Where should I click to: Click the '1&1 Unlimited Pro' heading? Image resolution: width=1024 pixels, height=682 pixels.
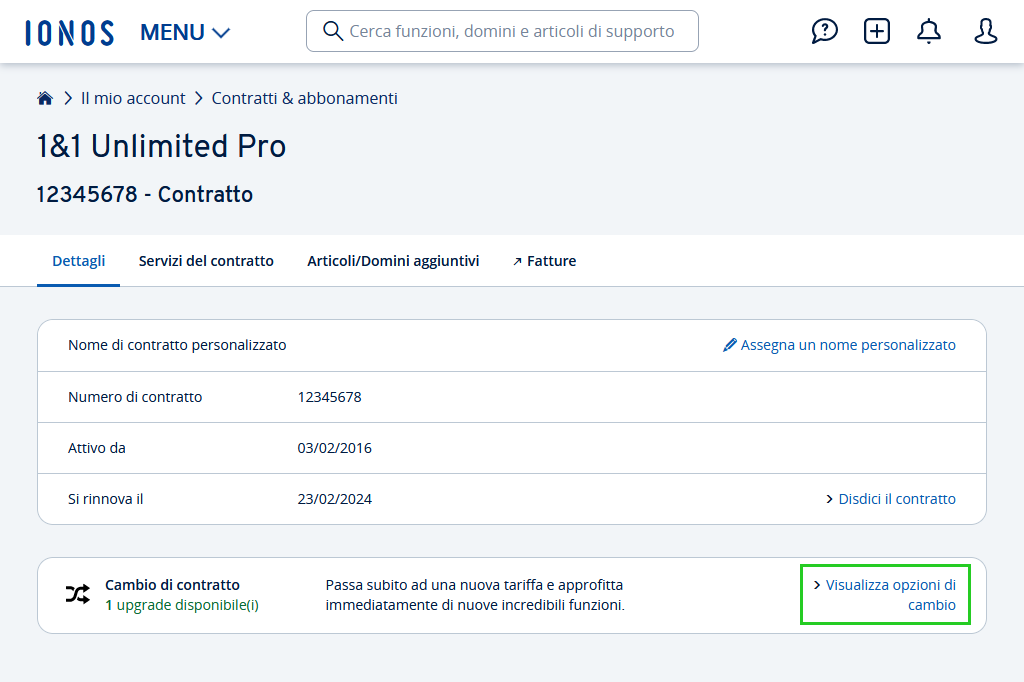tap(161, 146)
